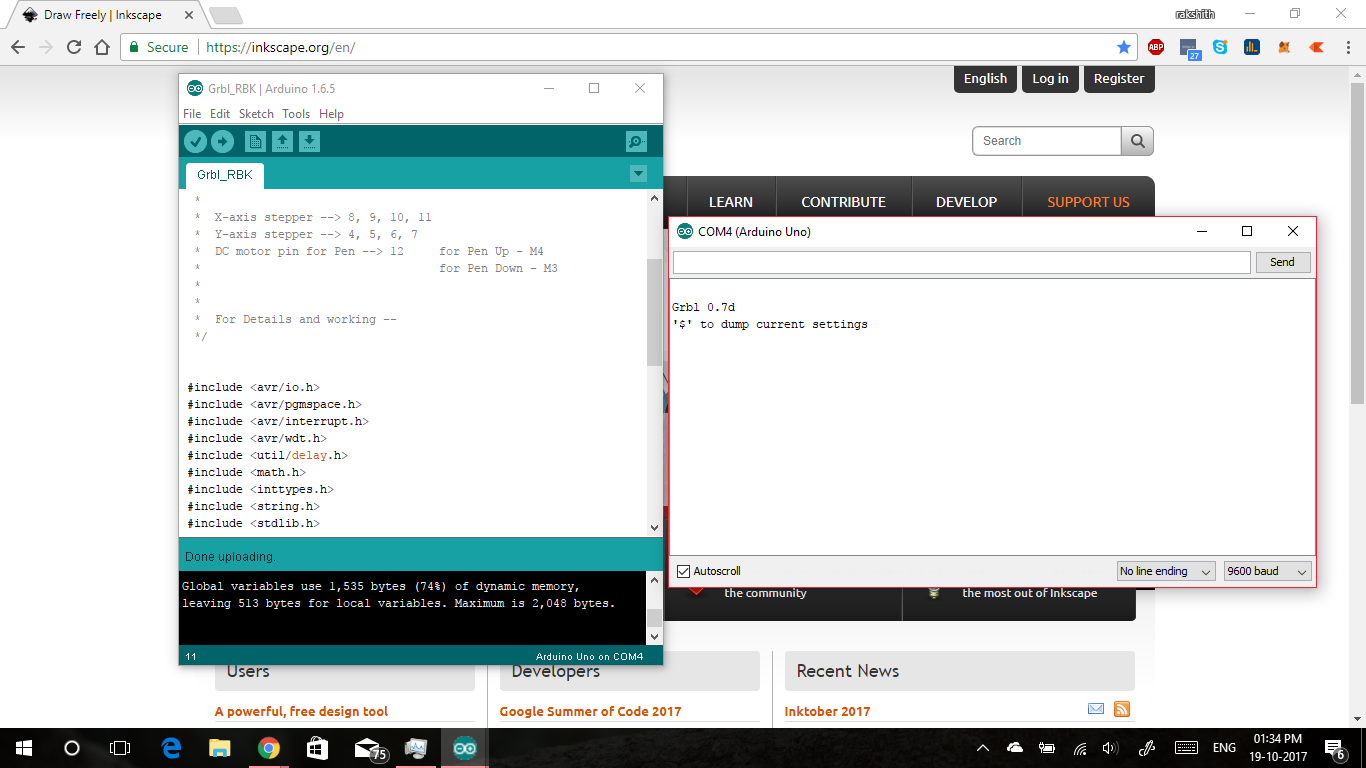This screenshot has width=1366, height=768.
Task: Open the Inktober 2017 news link
Action: coord(827,711)
